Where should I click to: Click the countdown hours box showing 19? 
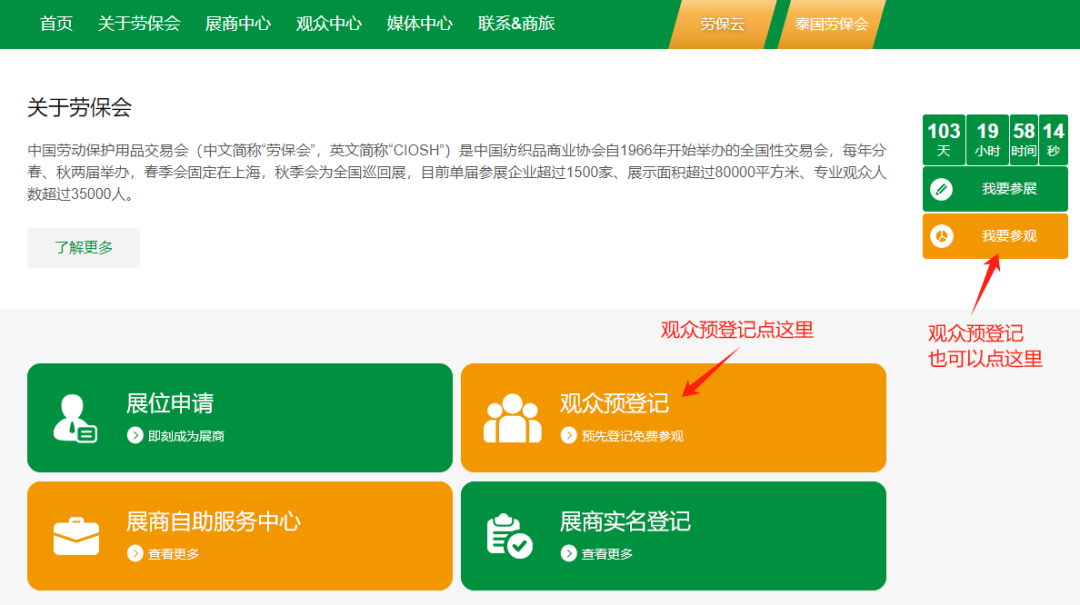click(x=988, y=140)
